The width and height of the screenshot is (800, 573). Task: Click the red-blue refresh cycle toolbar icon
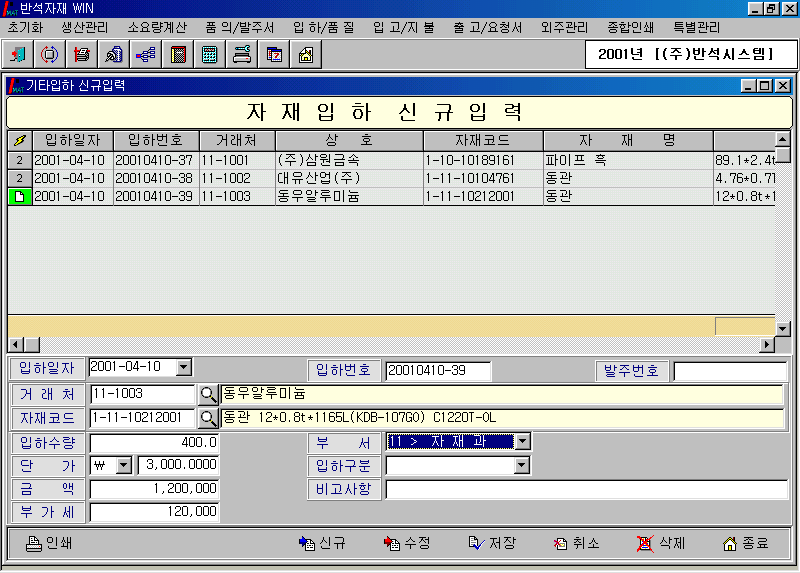coord(50,54)
